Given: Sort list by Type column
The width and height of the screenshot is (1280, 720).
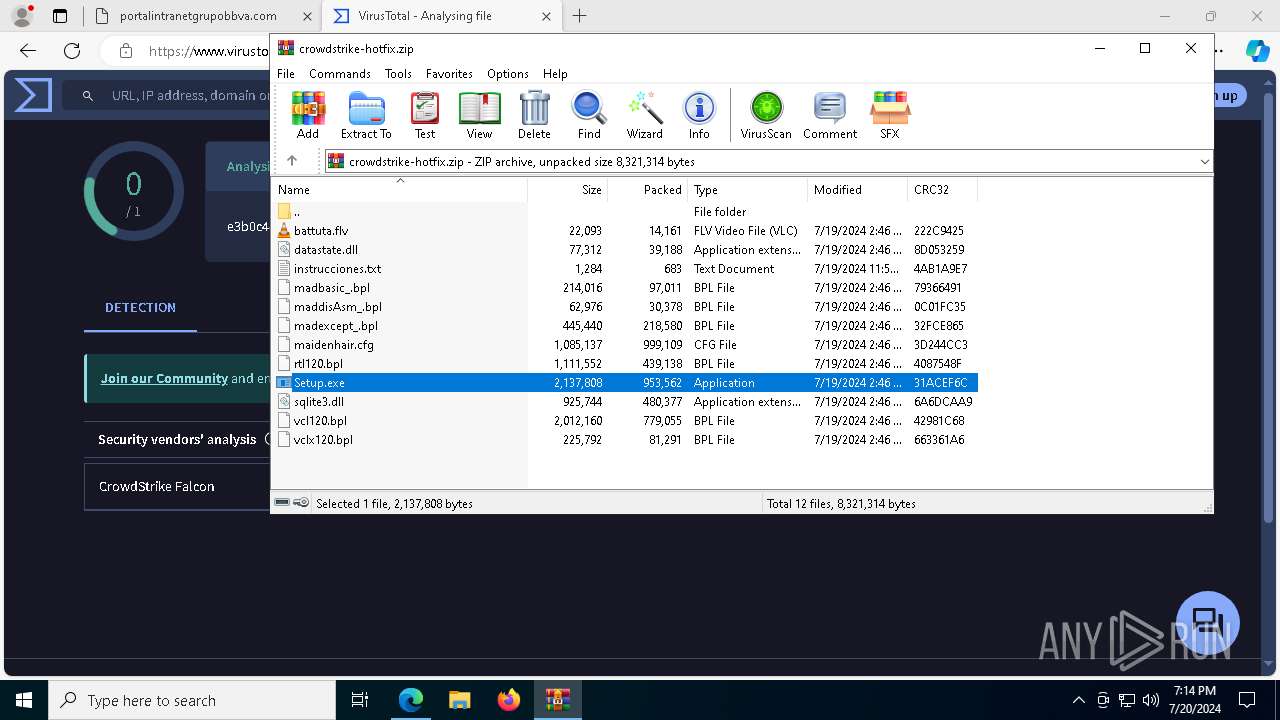Looking at the screenshot, I should [748, 190].
